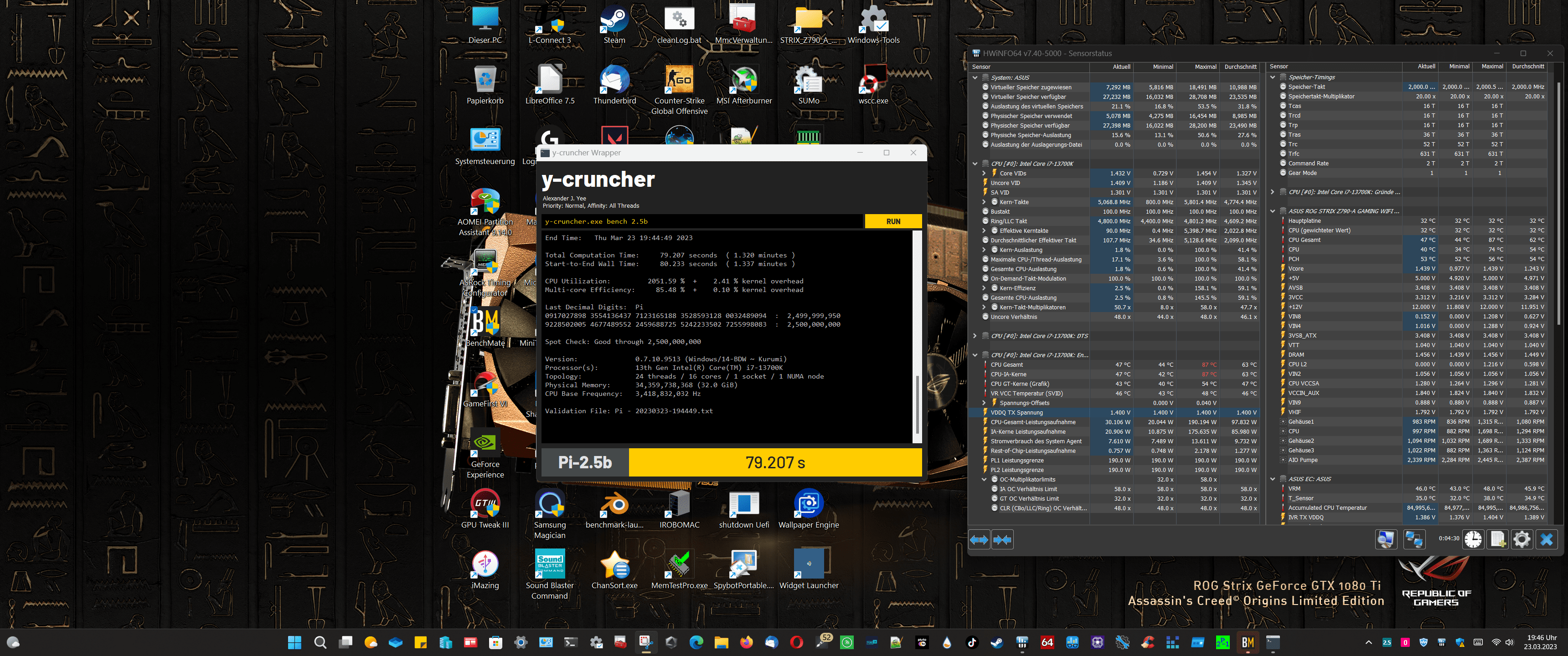
Task: Open LibreOffice 7.5 desktop icon
Action: point(550,85)
